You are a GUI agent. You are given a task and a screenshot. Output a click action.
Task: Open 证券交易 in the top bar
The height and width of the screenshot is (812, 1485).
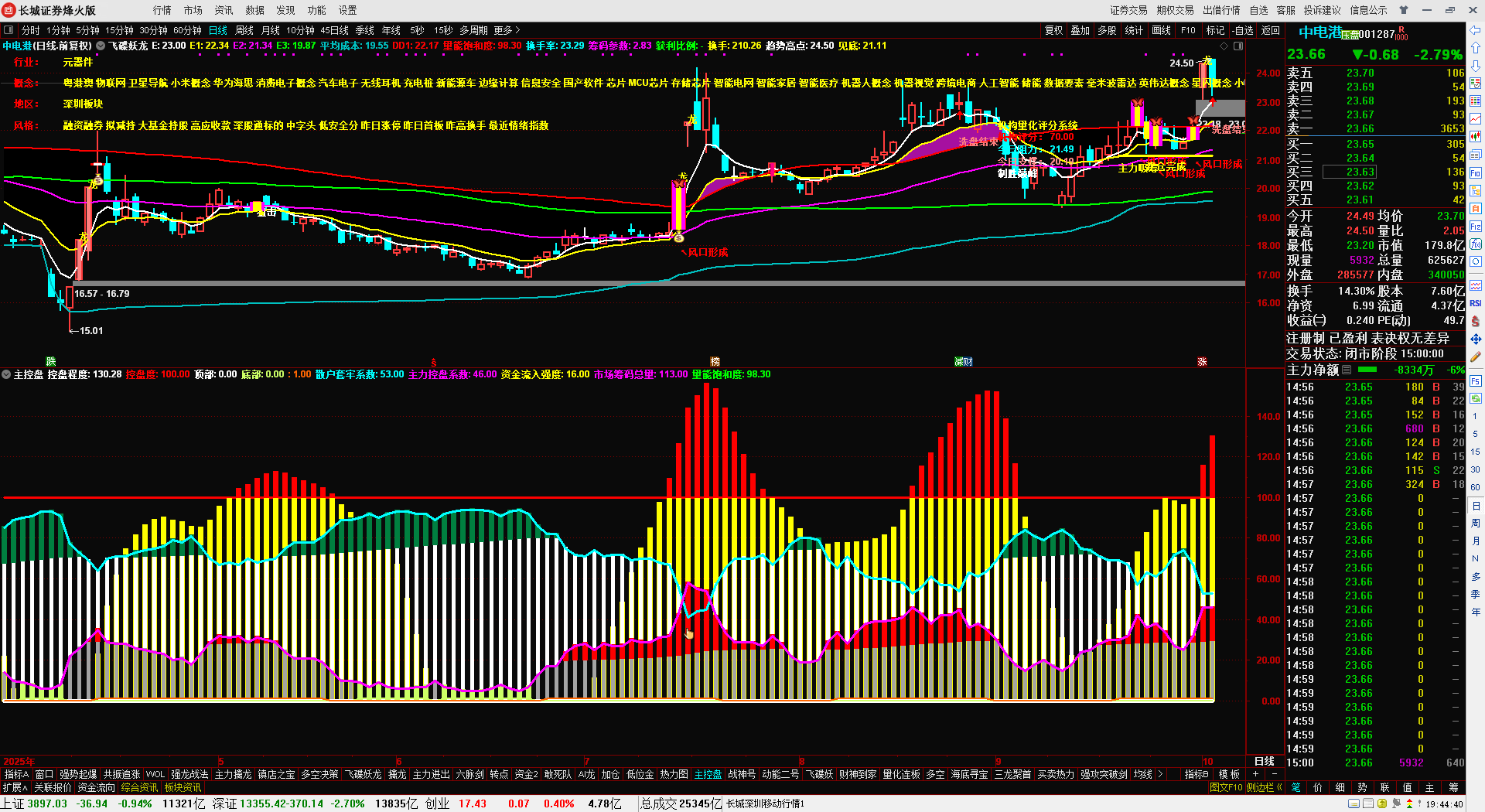1129,10
